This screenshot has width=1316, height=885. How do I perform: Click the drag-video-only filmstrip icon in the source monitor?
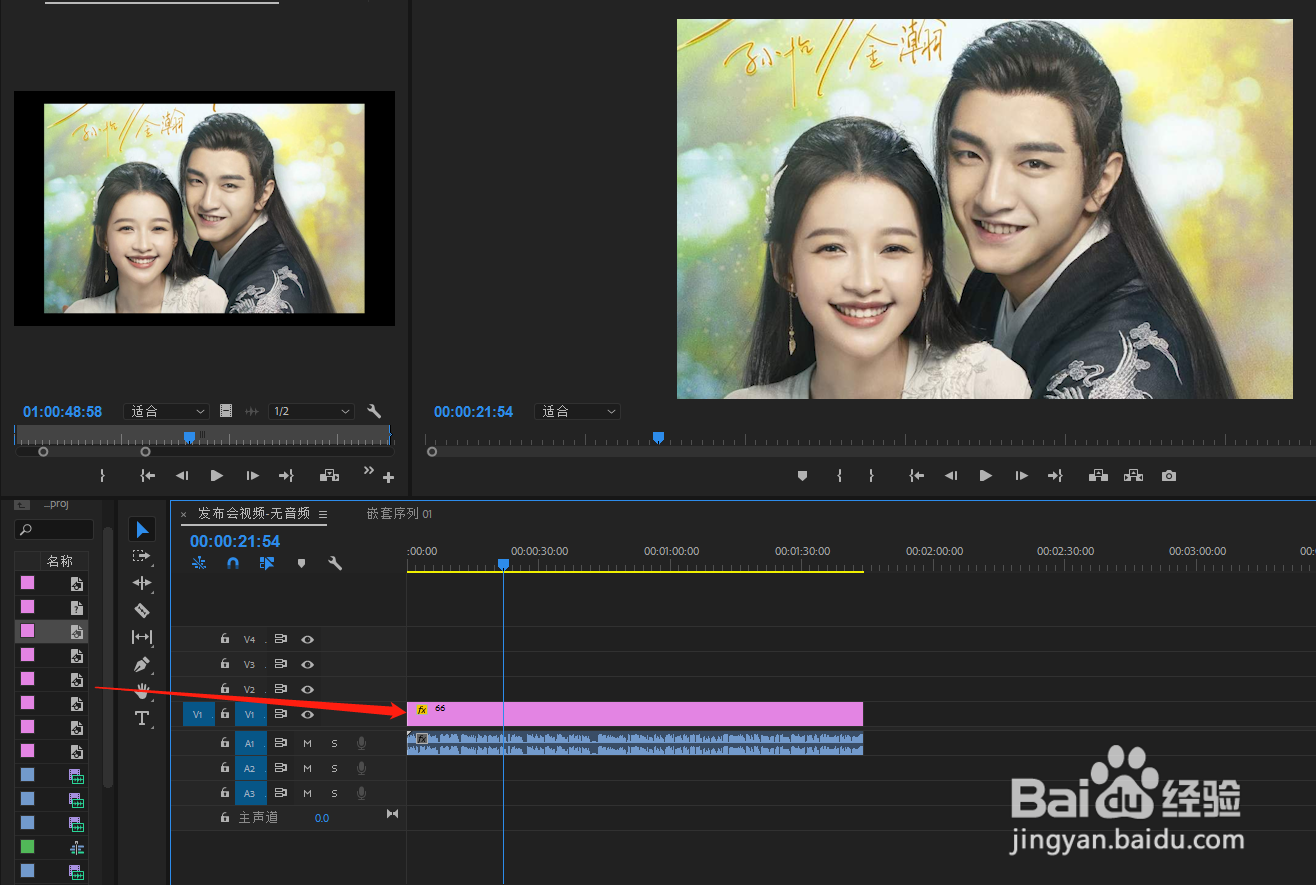click(226, 411)
